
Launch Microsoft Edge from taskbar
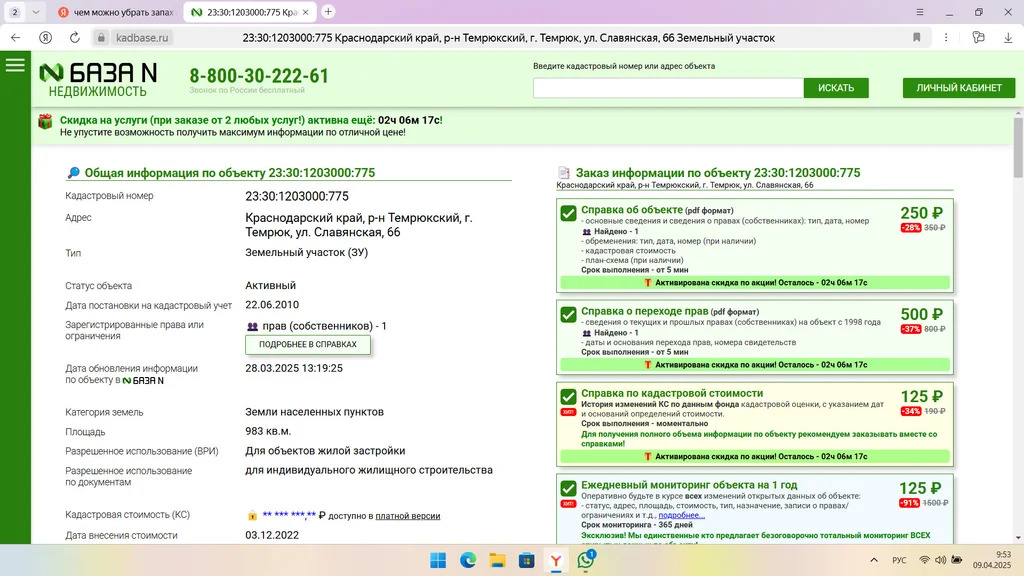click(468, 560)
